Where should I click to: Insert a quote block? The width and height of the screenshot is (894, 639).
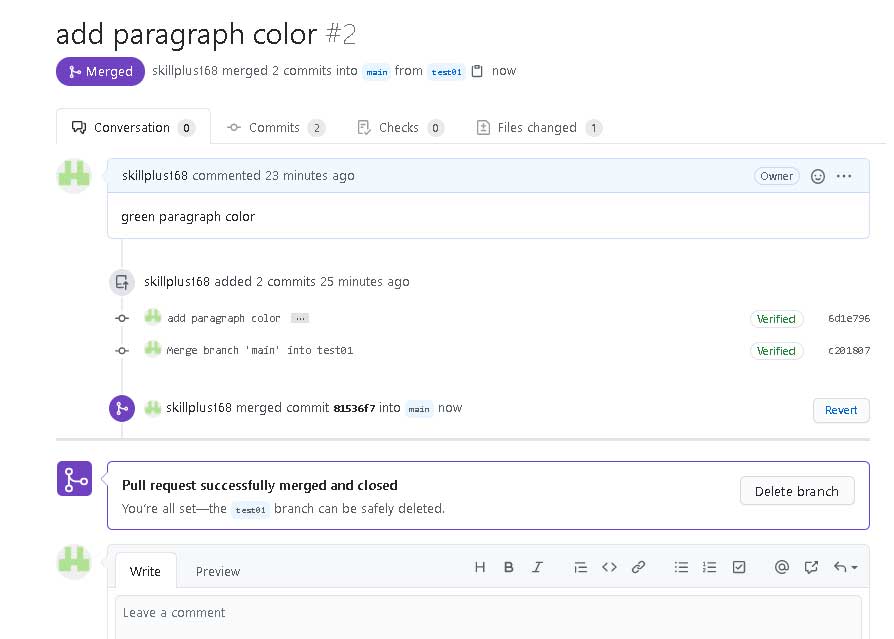pos(581,567)
